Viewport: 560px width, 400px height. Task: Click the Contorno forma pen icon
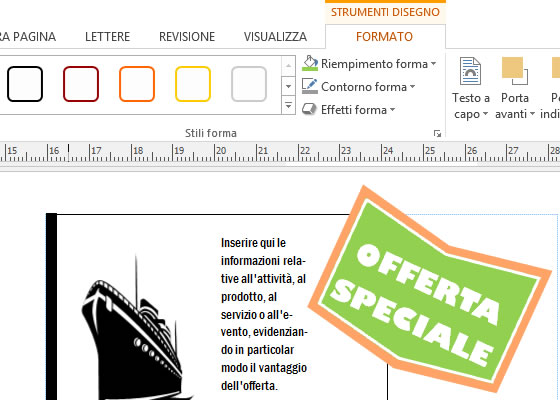tap(310, 86)
